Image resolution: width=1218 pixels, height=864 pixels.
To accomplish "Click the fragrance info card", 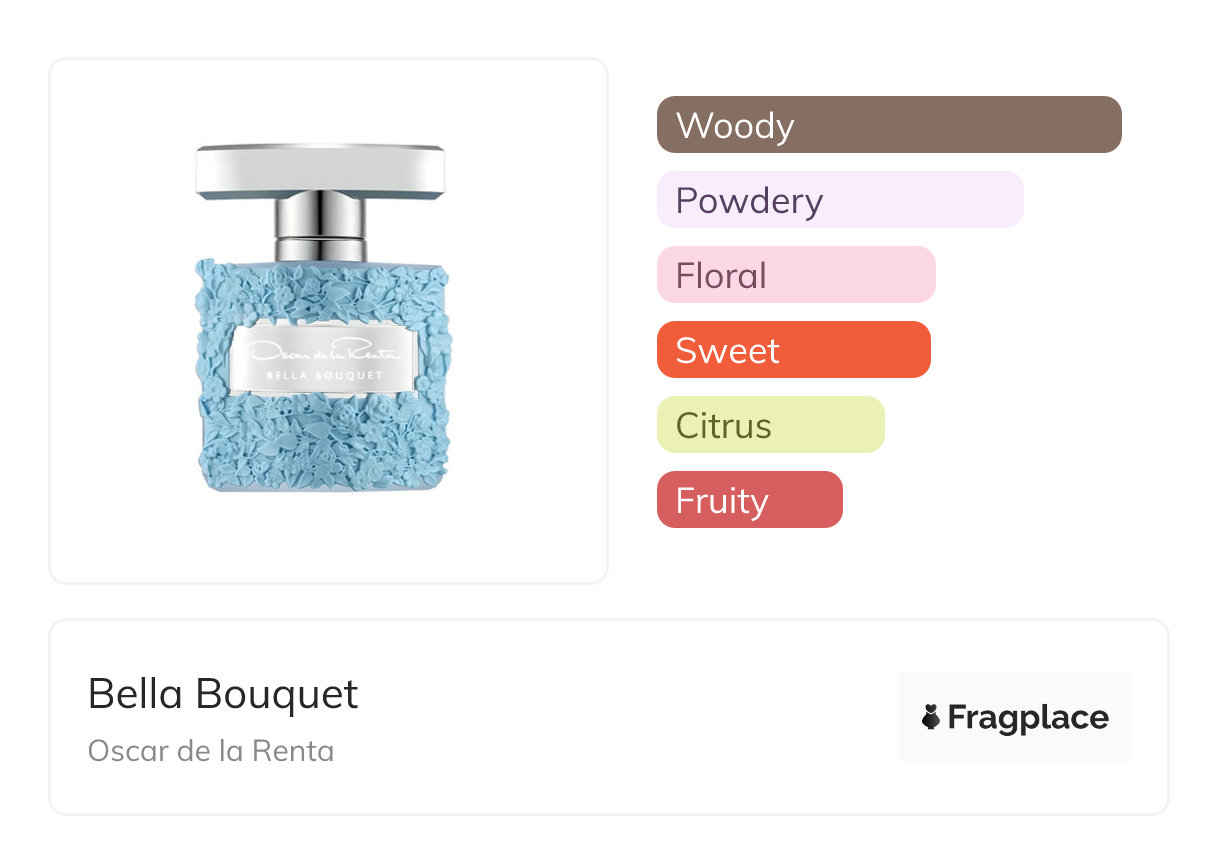I will pos(609,717).
